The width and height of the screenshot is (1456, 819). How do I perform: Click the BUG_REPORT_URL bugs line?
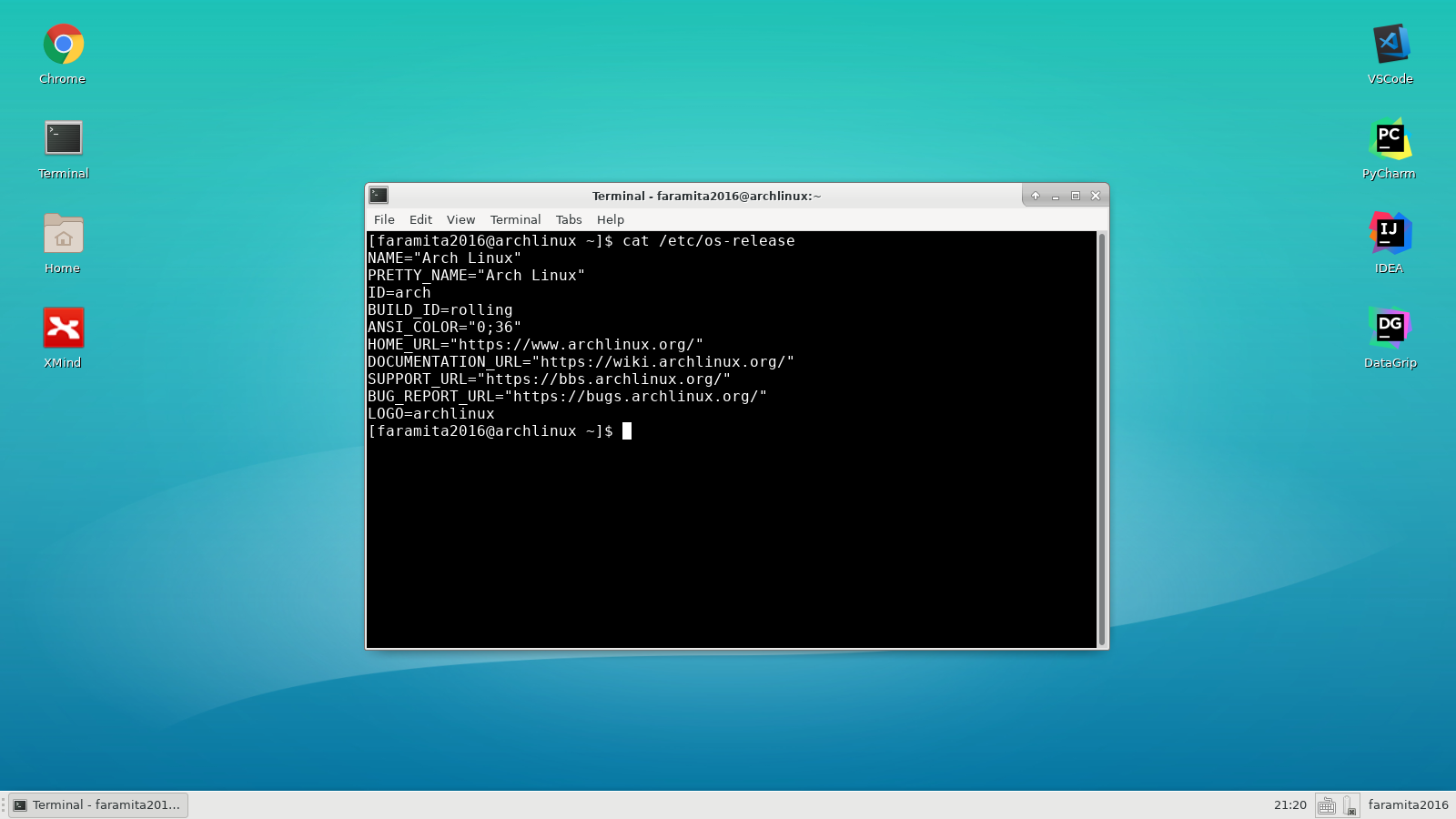click(567, 397)
